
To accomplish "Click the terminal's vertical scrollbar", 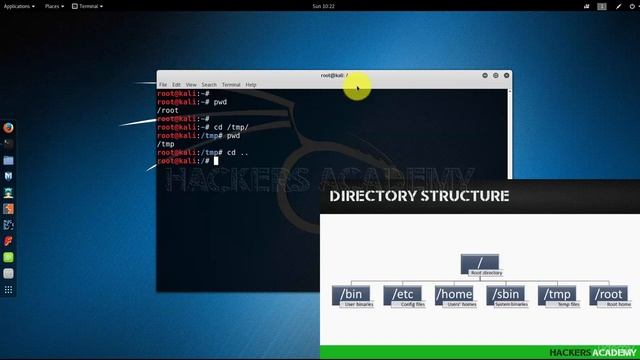I will [x=509, y=134].
